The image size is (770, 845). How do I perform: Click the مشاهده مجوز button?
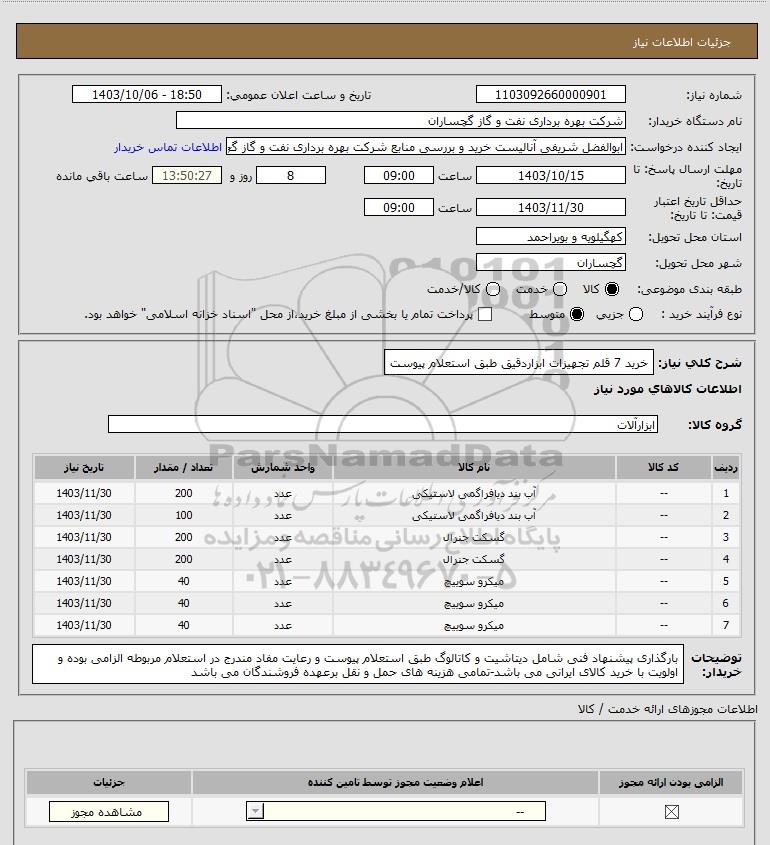click(x=108, y=812)
